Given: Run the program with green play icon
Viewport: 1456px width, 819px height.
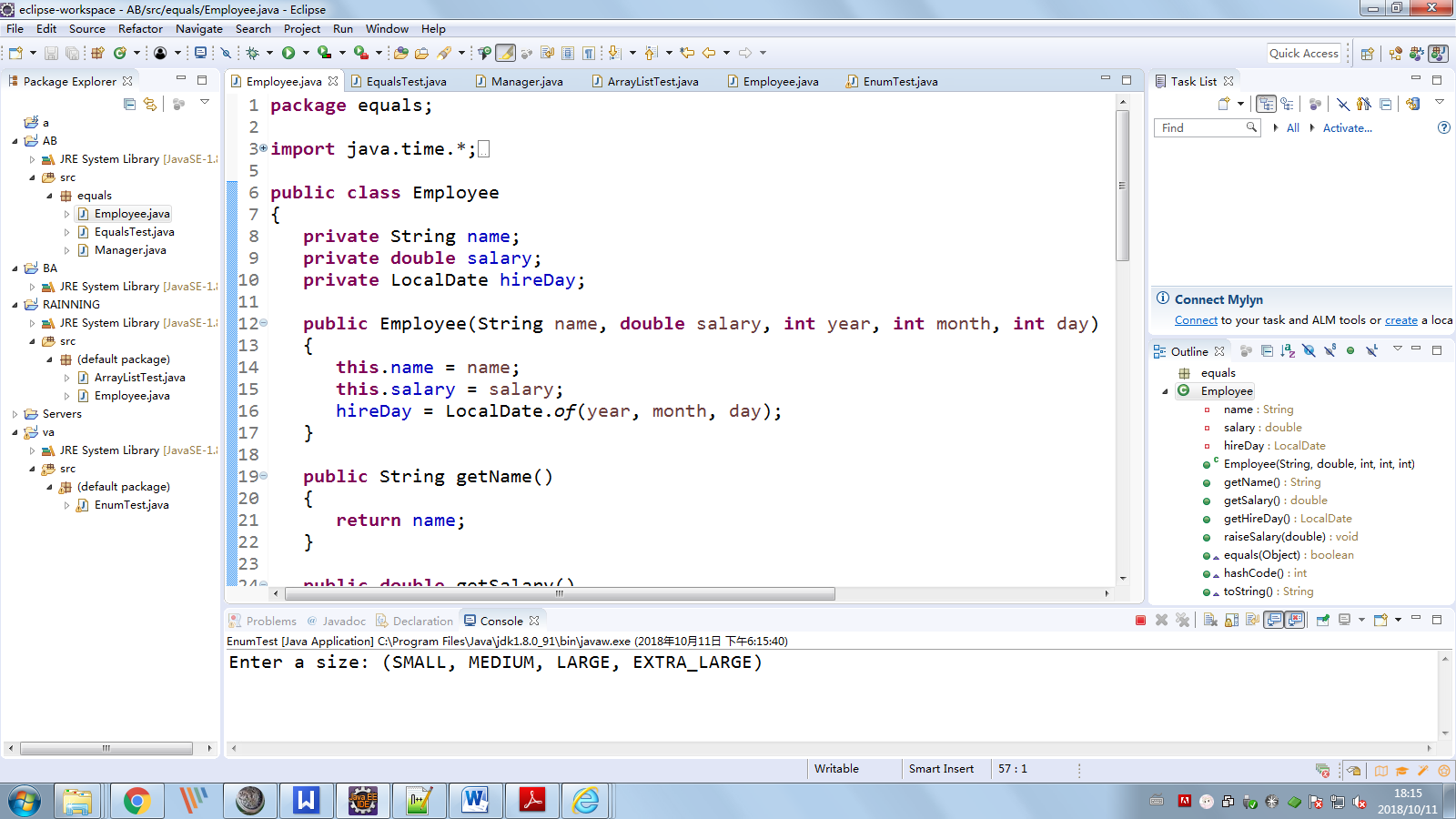Looking at the screenshot, I should pos(288,53).
